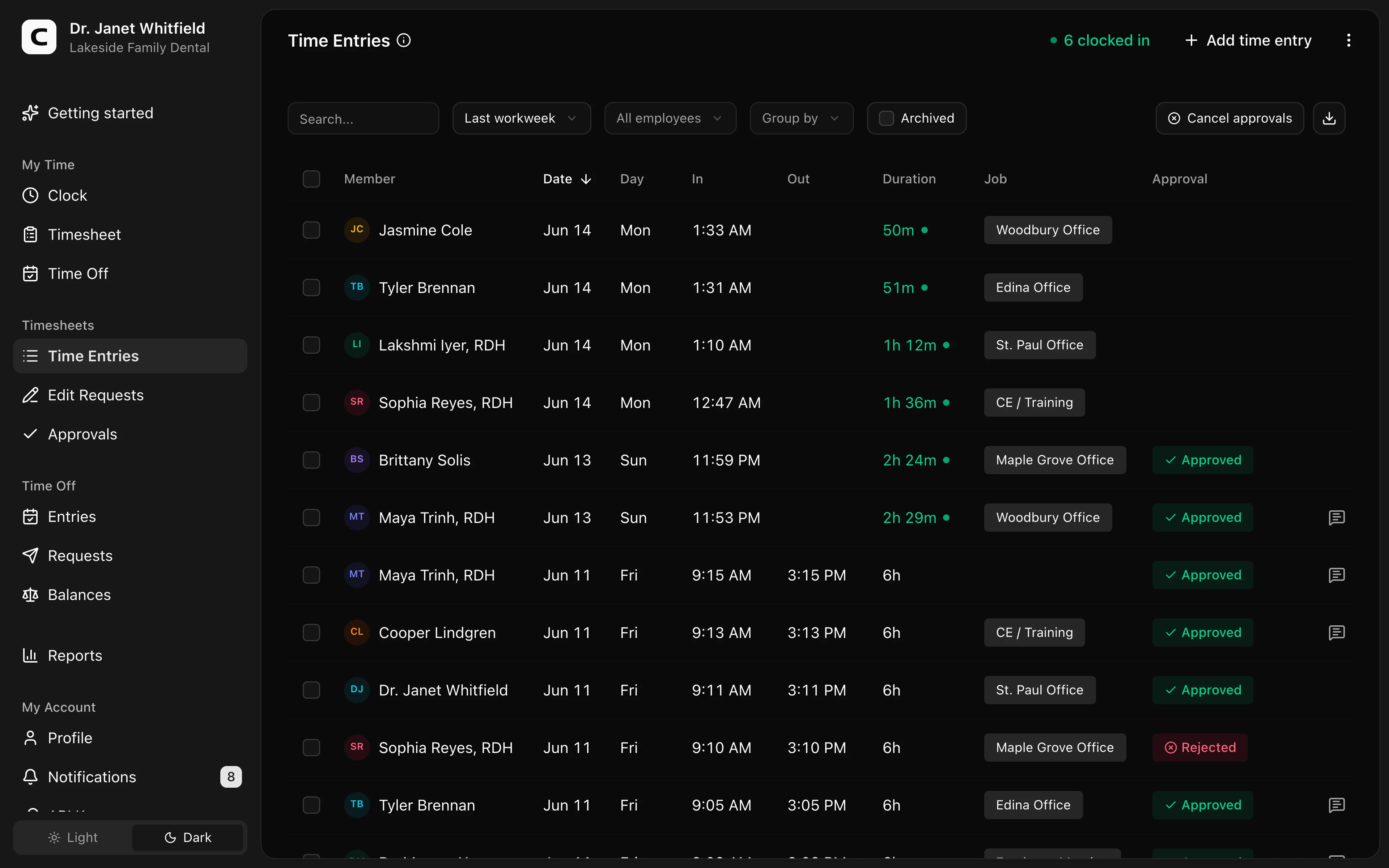Screen dimensions: 1389x868
Task: Open the All employees filter dropdown
Action: [x=670, y=118]
